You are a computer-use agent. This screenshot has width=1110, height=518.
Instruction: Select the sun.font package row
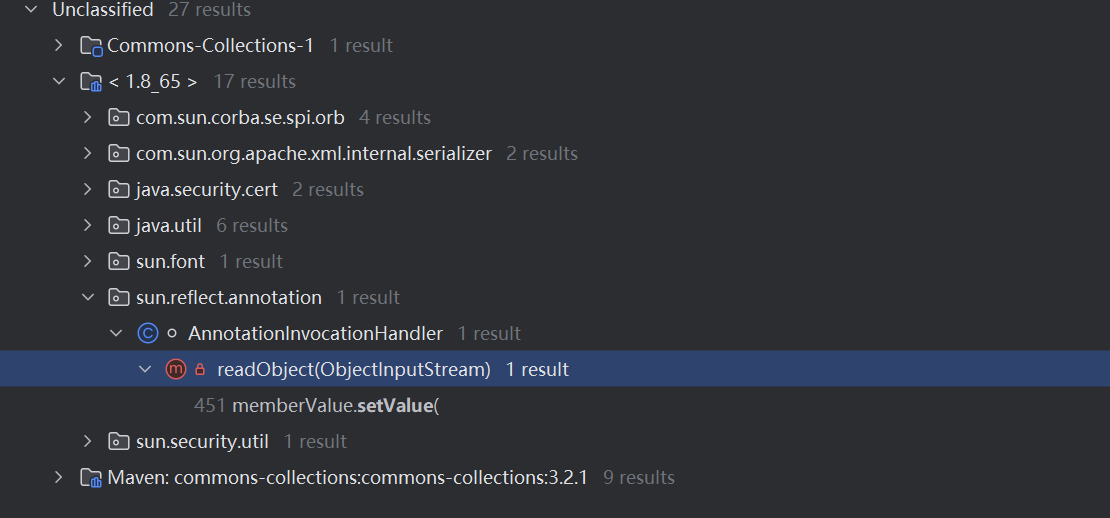(555, 261)
